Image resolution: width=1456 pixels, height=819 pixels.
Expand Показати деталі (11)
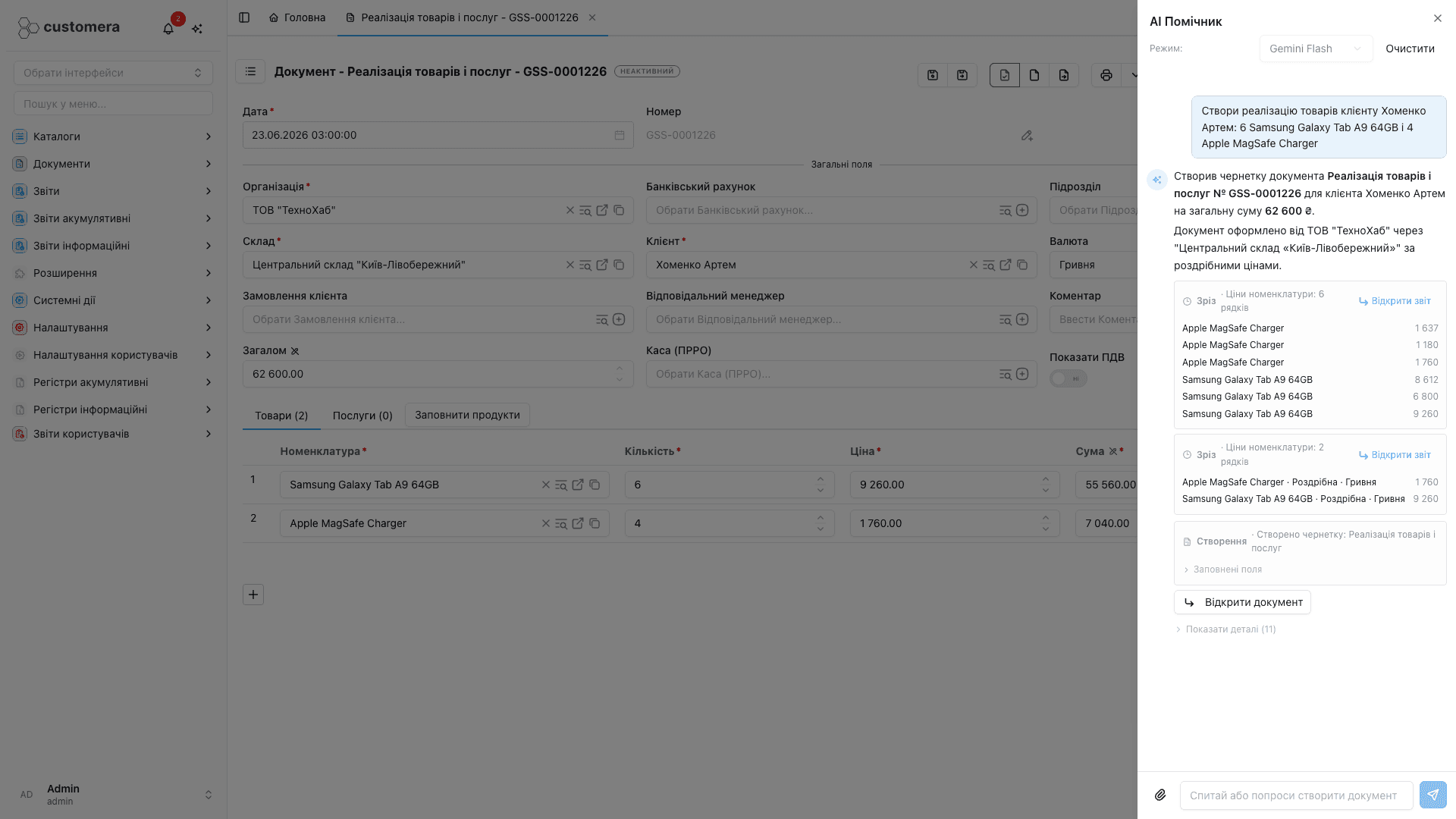click(1225, 629)
